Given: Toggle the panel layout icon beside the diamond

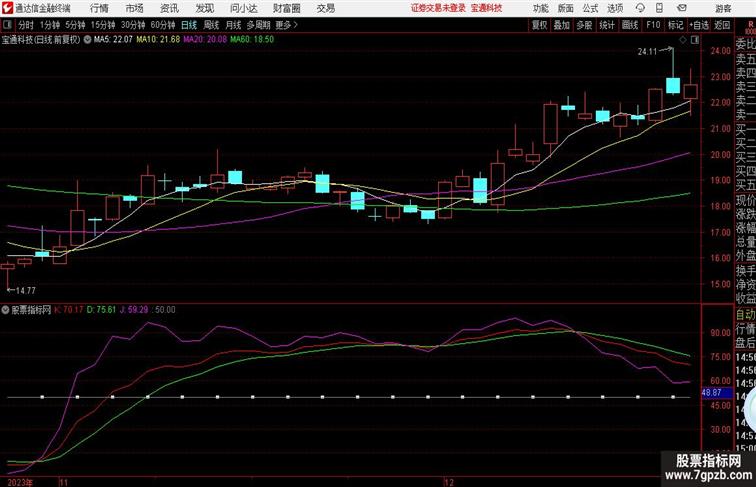Looking at the screenshot, I should click(695, 40).
